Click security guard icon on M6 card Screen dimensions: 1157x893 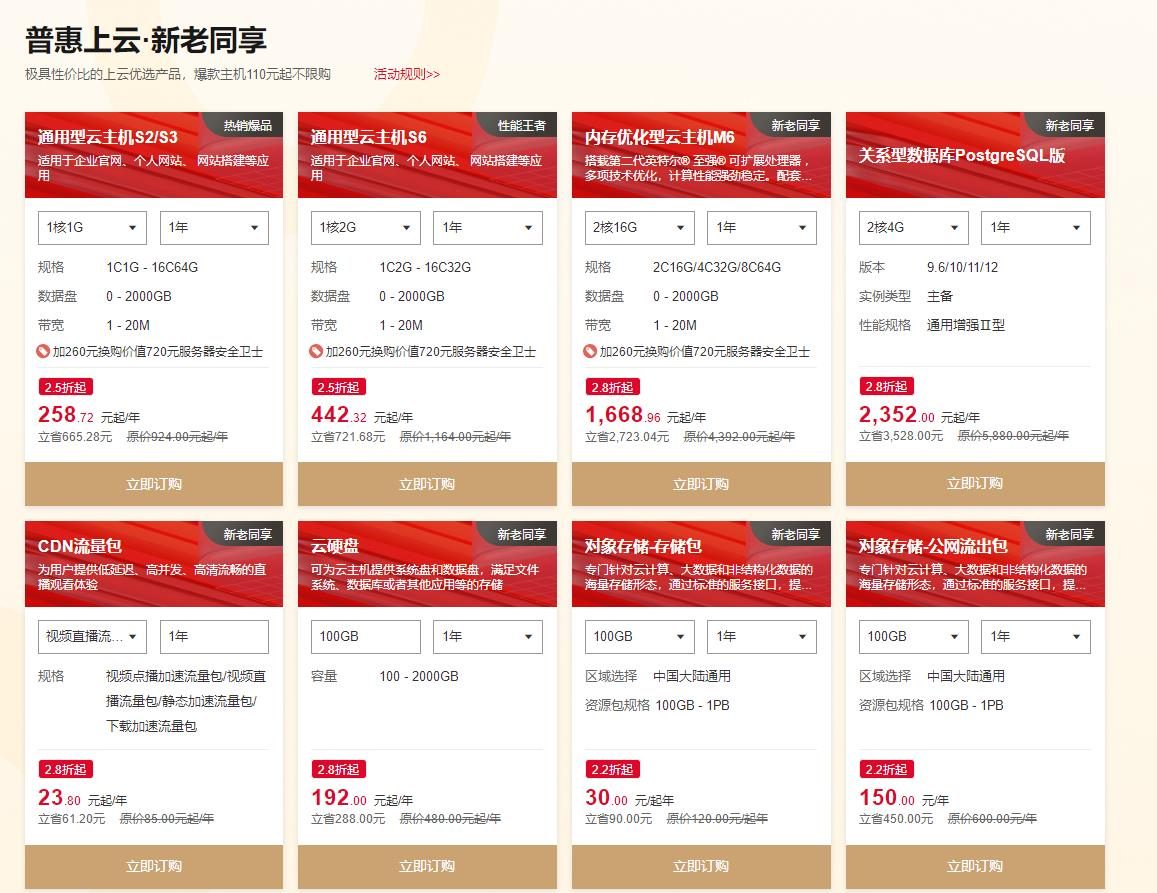coord(590,351)
